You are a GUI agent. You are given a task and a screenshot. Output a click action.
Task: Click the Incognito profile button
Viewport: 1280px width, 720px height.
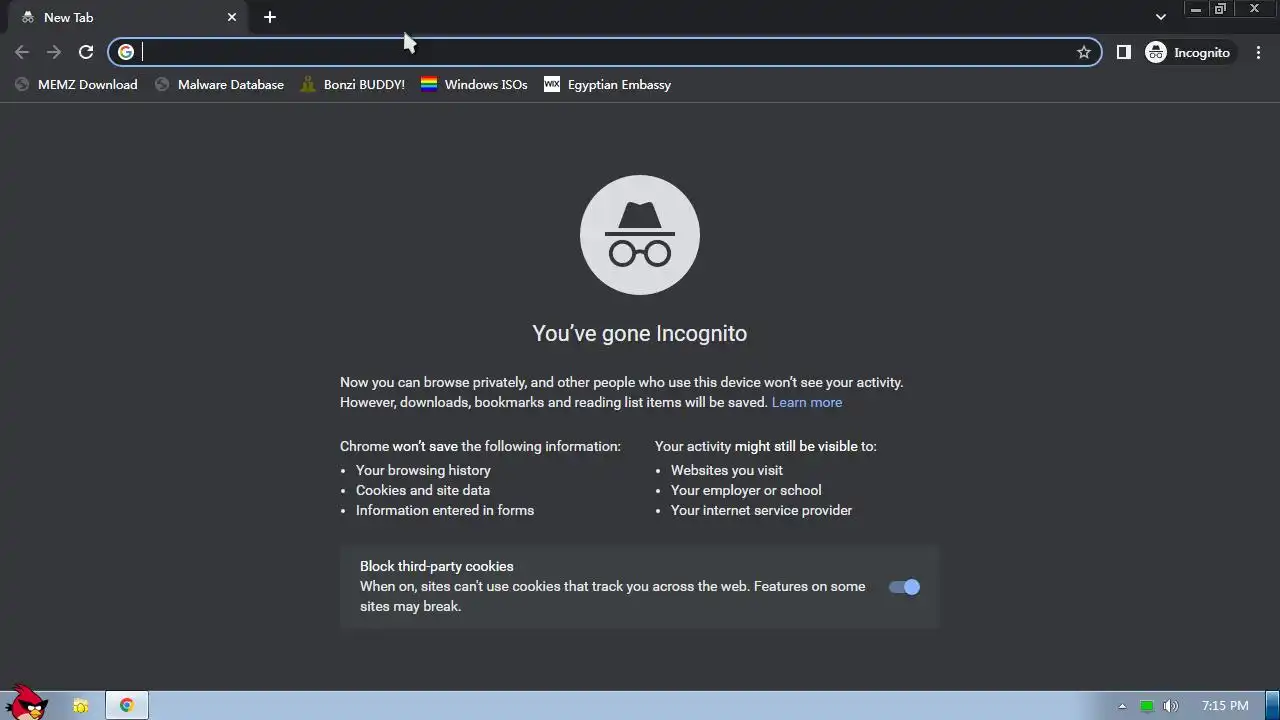click(1188, 52)
